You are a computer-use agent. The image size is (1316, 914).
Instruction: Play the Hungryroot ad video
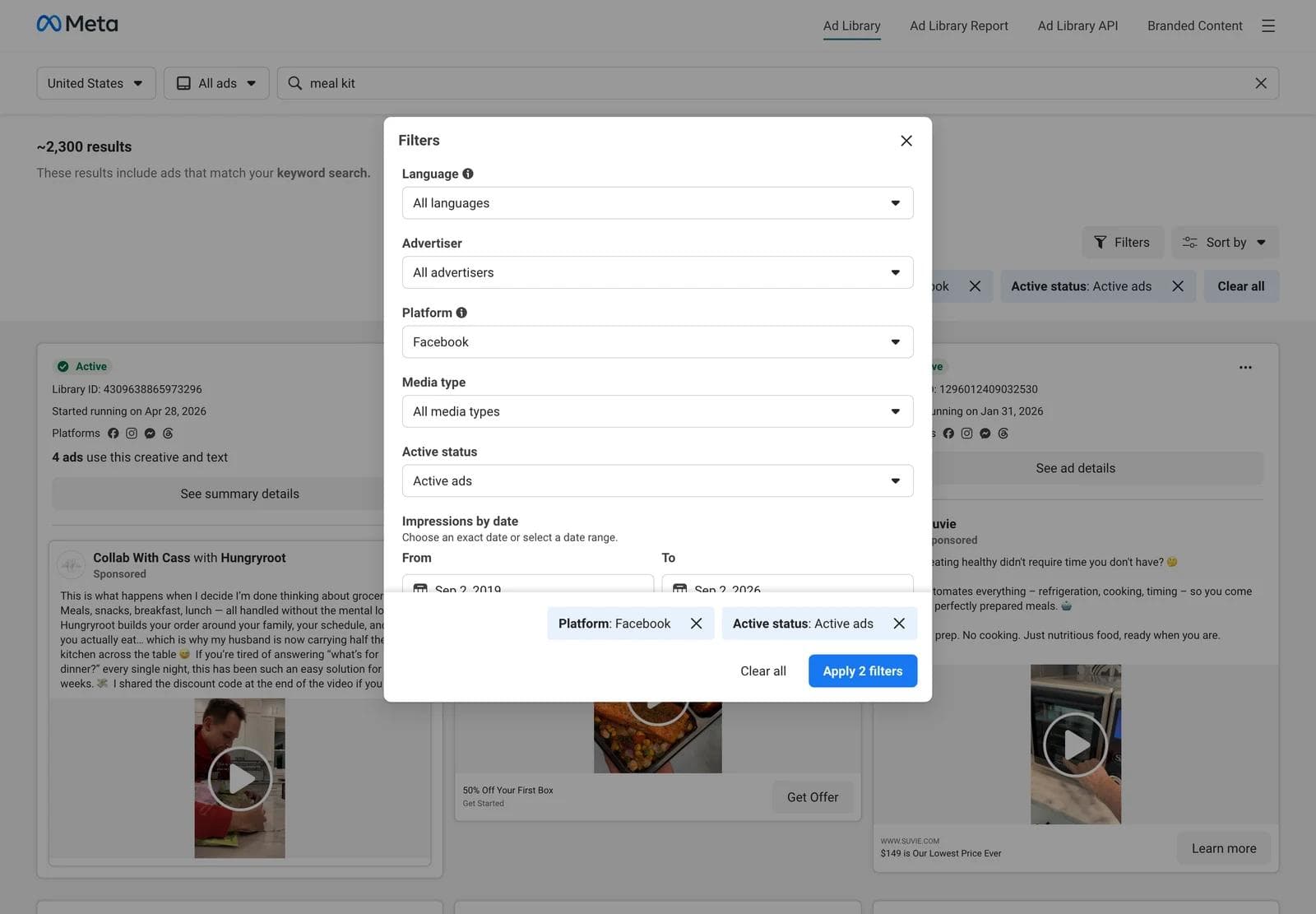[239, 778]
